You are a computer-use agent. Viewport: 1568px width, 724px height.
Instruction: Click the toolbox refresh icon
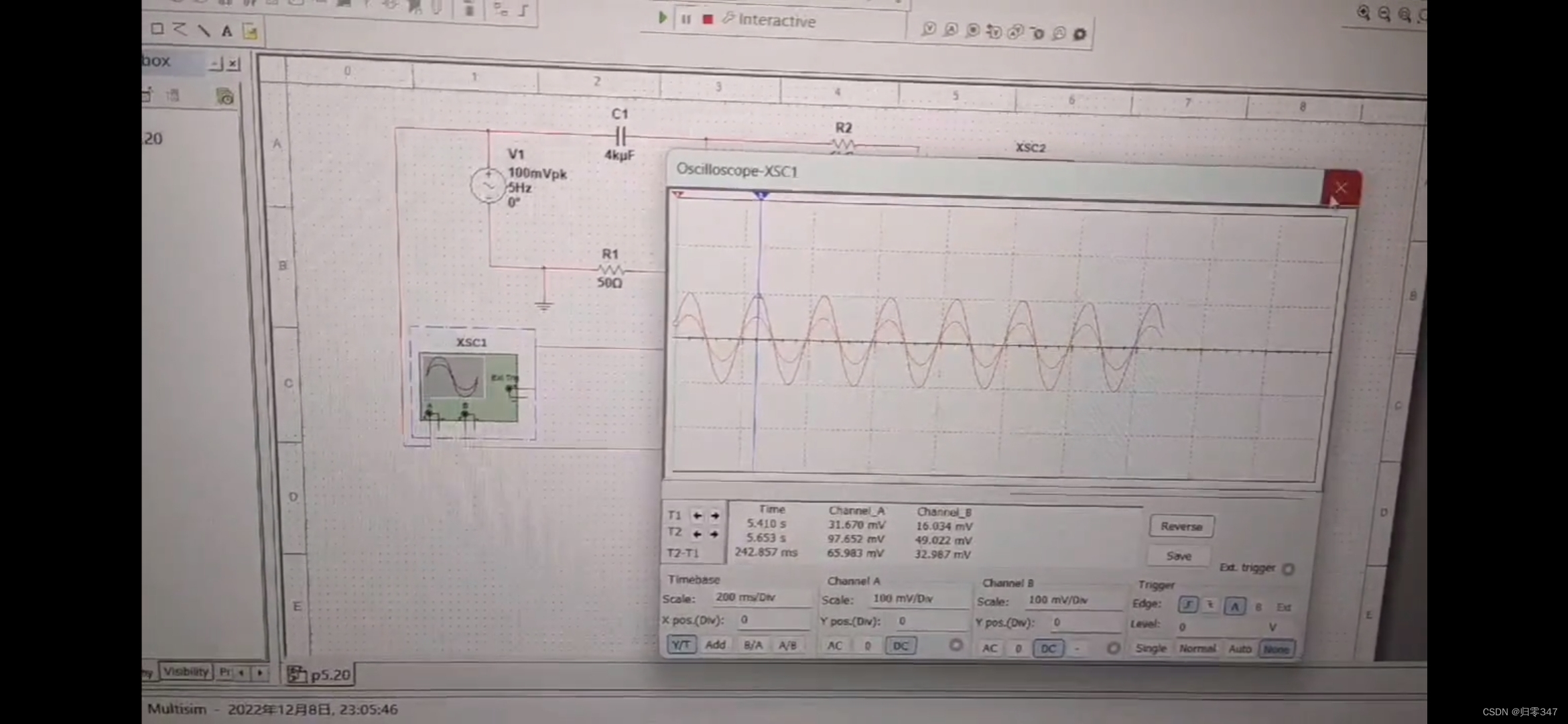tap(225, 97)
